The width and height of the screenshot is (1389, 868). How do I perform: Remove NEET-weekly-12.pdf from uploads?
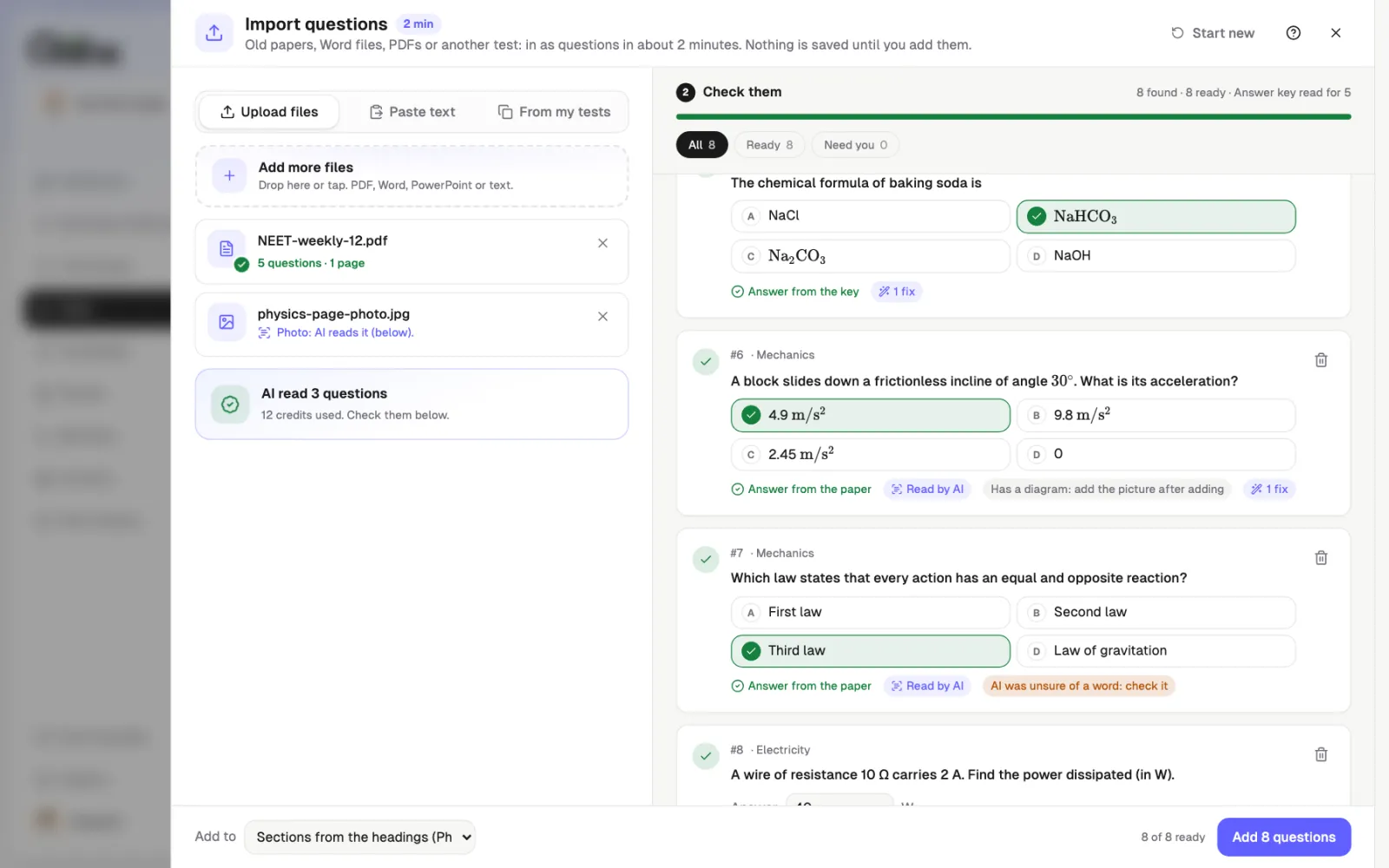602,243
